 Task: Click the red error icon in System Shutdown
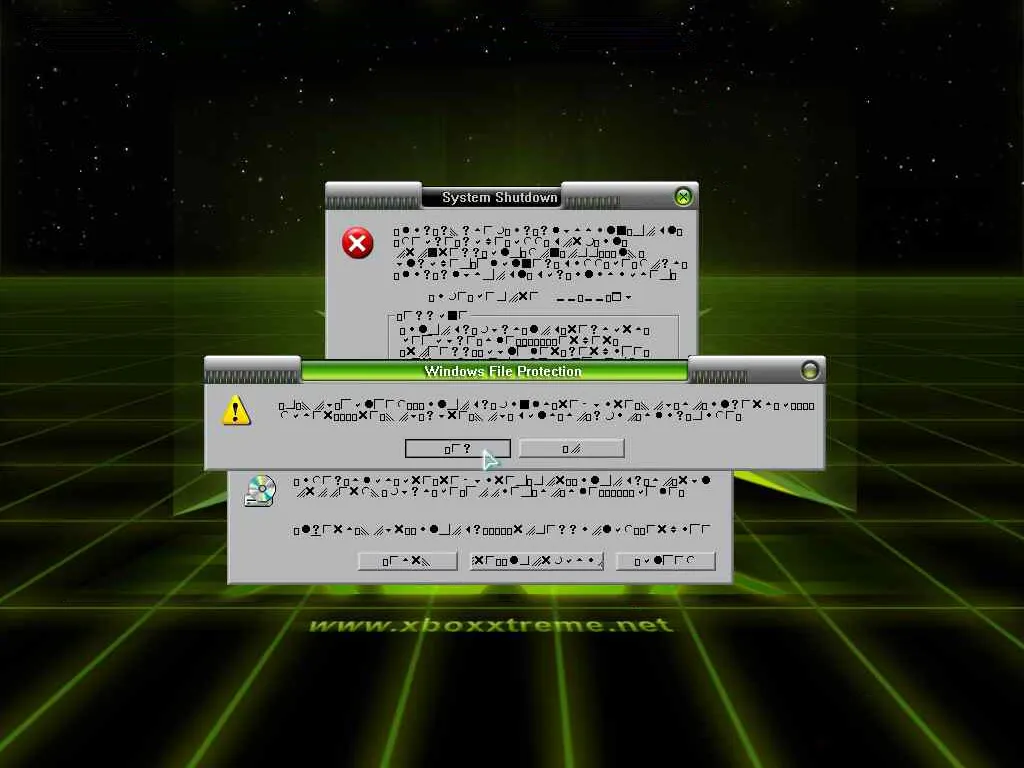[x=357, y=244]
